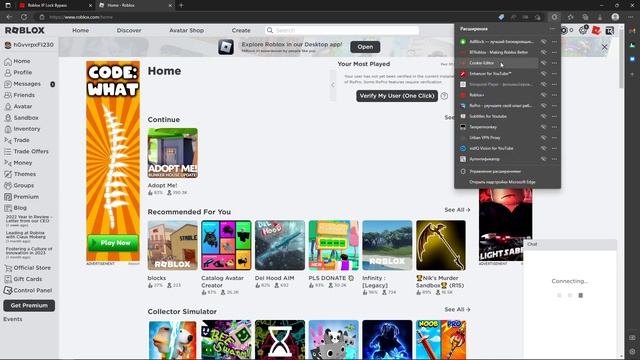The image size is (640, 360).
Task: Open the Create nav item
Action: (x=241, y=30)
